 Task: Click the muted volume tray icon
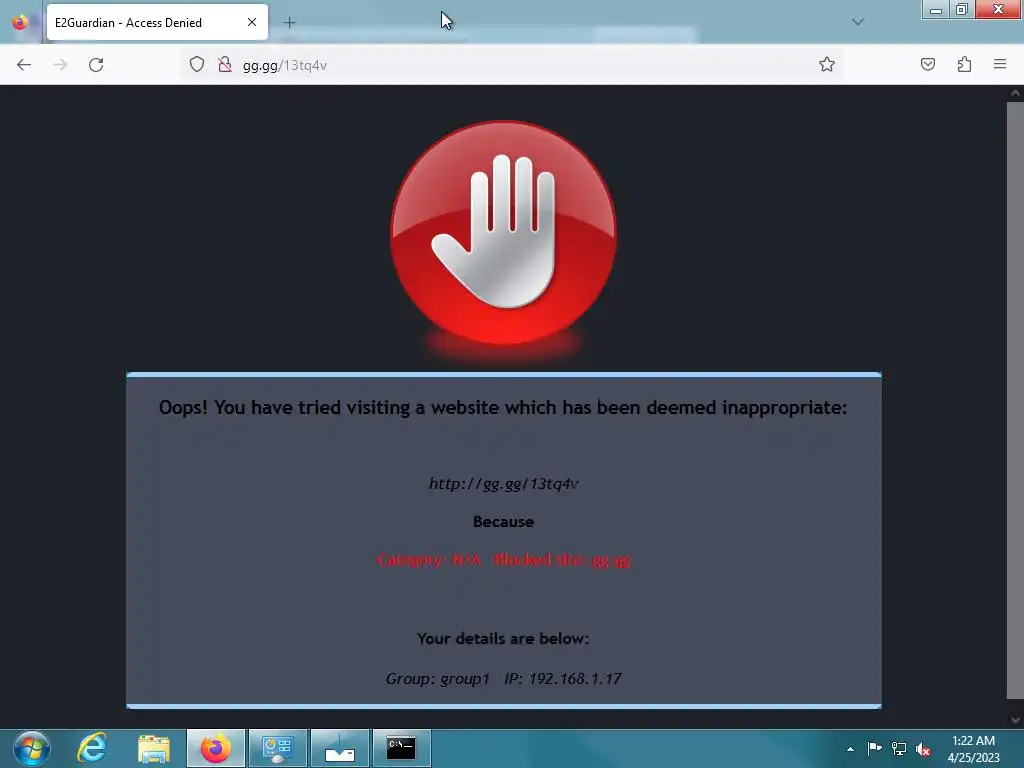(x=923, y=749)
